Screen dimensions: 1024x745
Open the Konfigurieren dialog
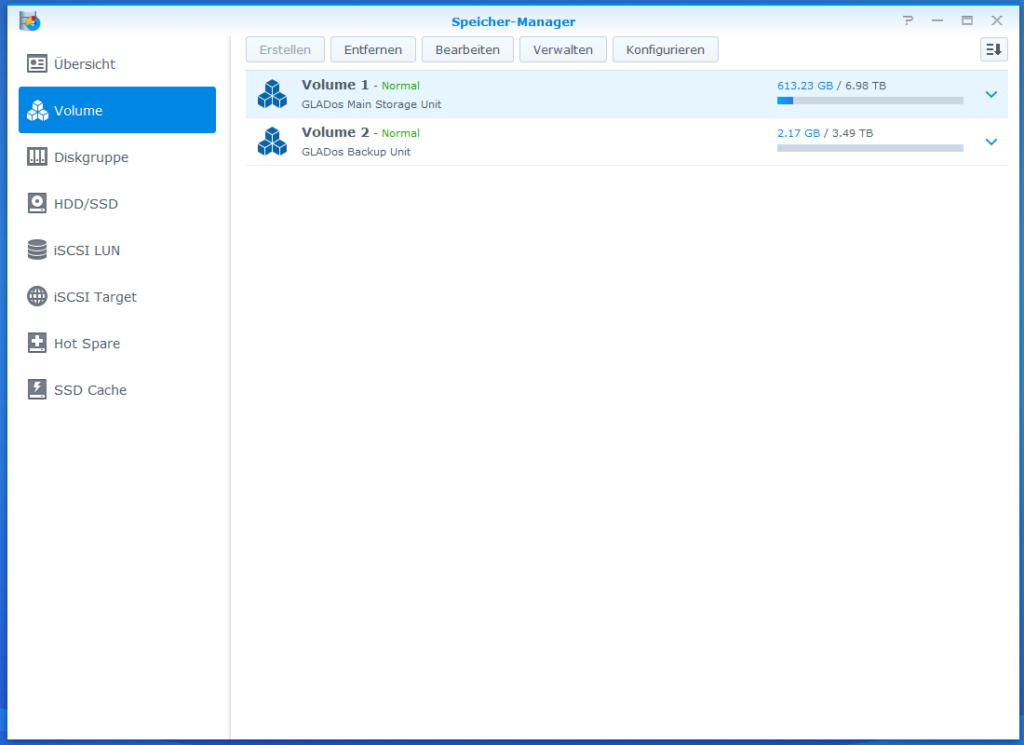(x=665, y=49)
